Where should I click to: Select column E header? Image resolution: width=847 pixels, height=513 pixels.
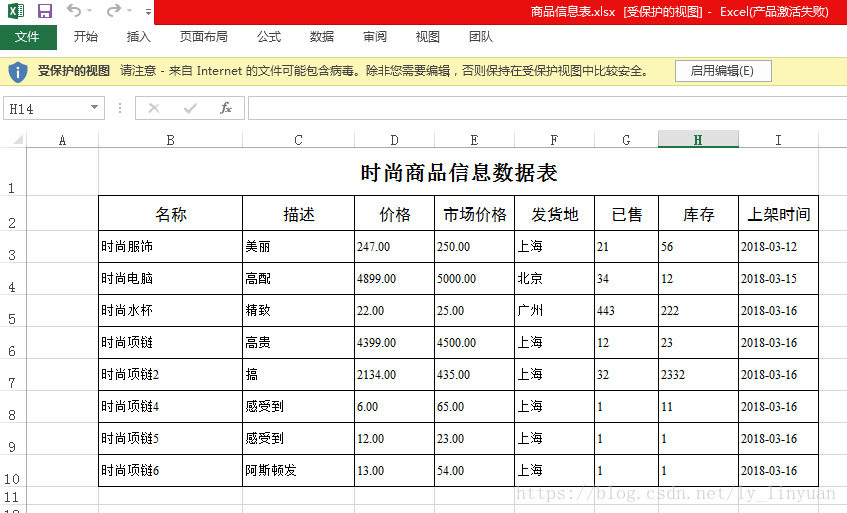(x=474, y=140)
